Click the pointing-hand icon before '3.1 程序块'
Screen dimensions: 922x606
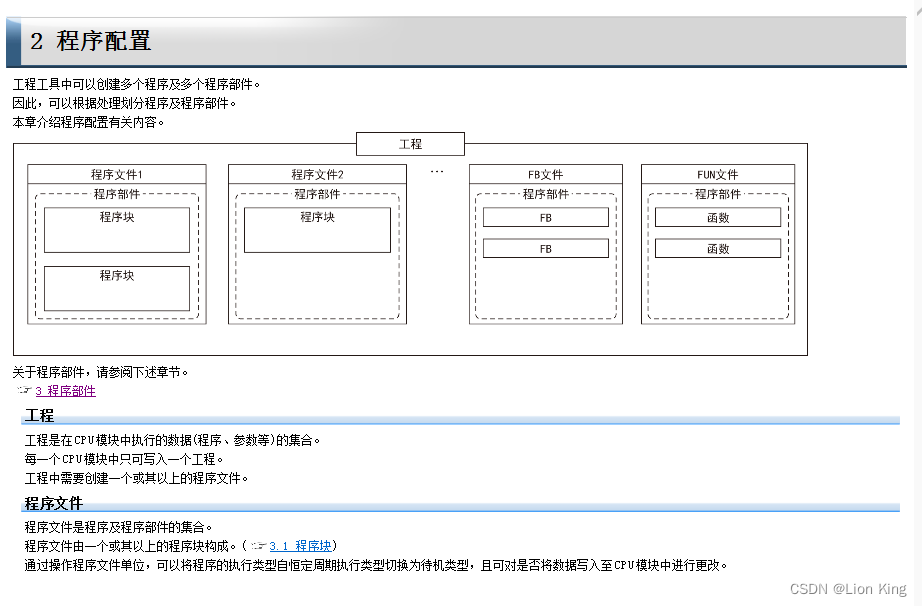coord(259,545)
